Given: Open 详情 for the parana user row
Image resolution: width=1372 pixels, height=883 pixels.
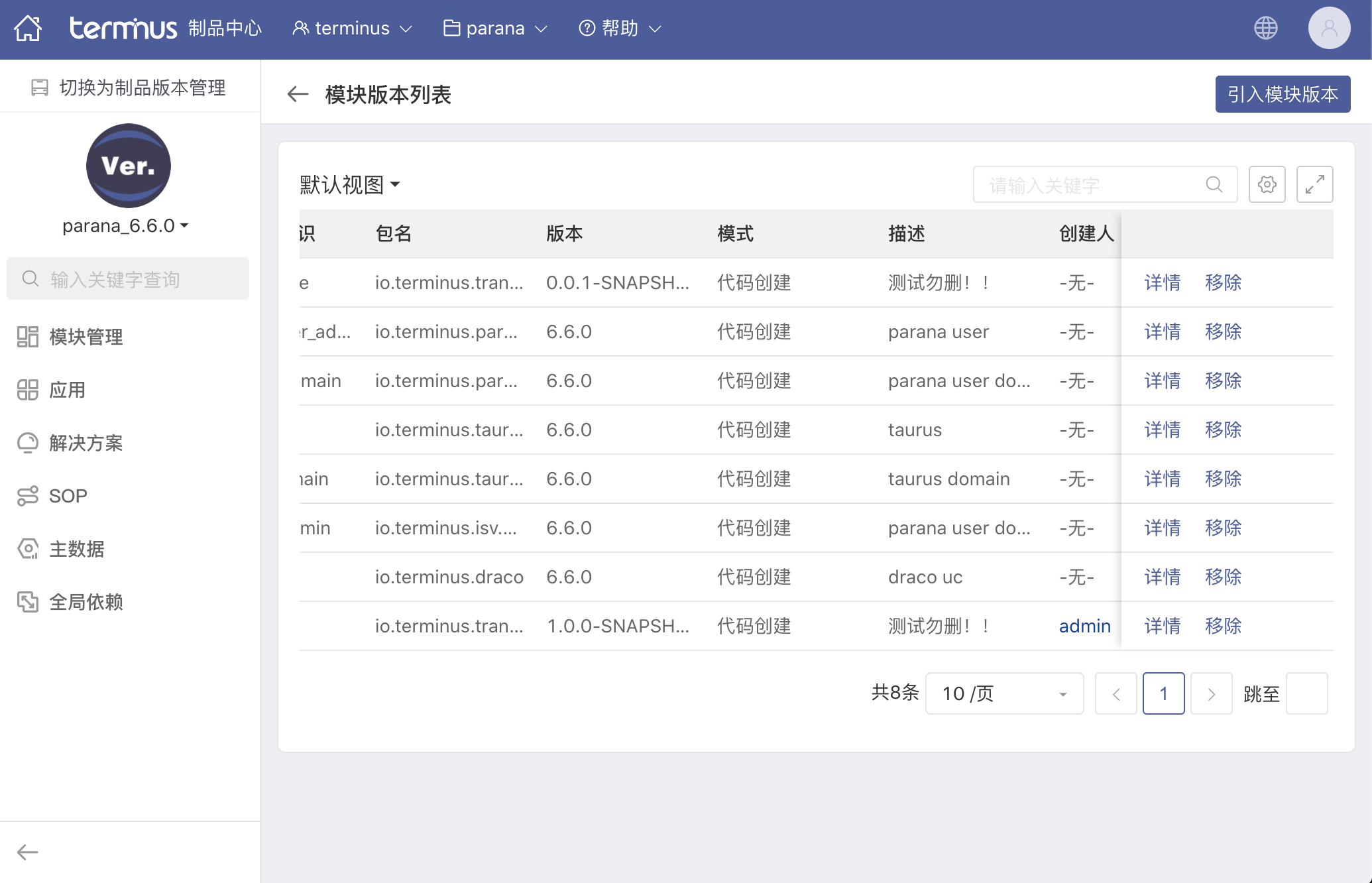Looking at the screenshot, I should pos(1163,331).
